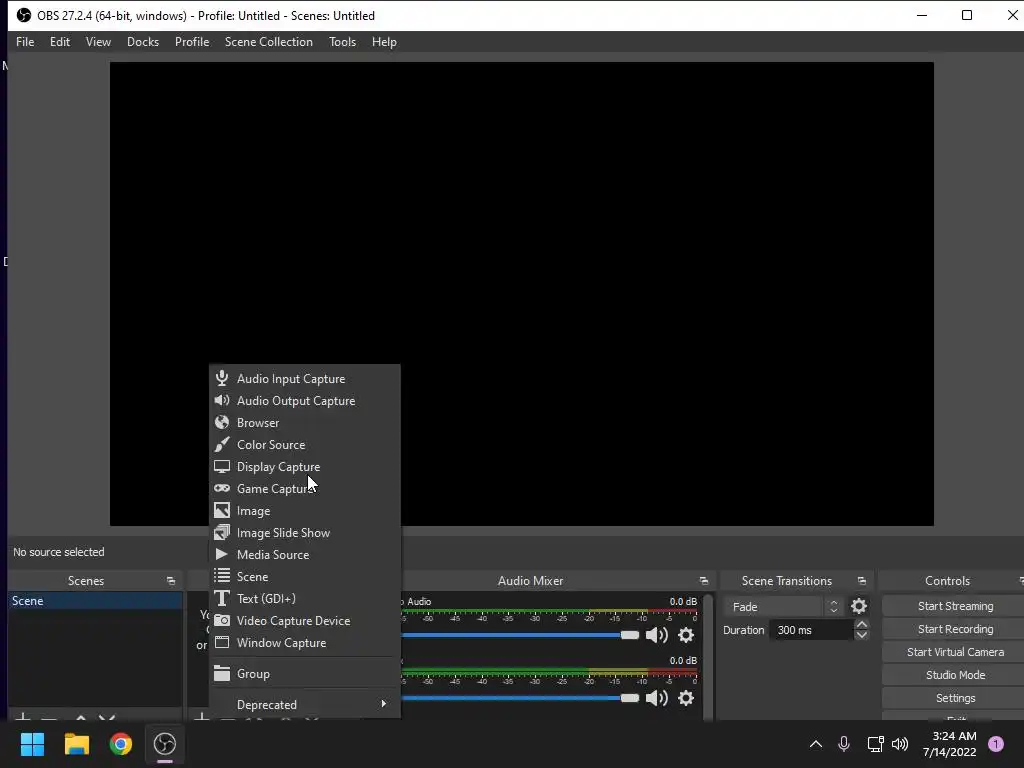The image size is (1024, 768).
Task: Add a Media Source
Action: point(304,554)
